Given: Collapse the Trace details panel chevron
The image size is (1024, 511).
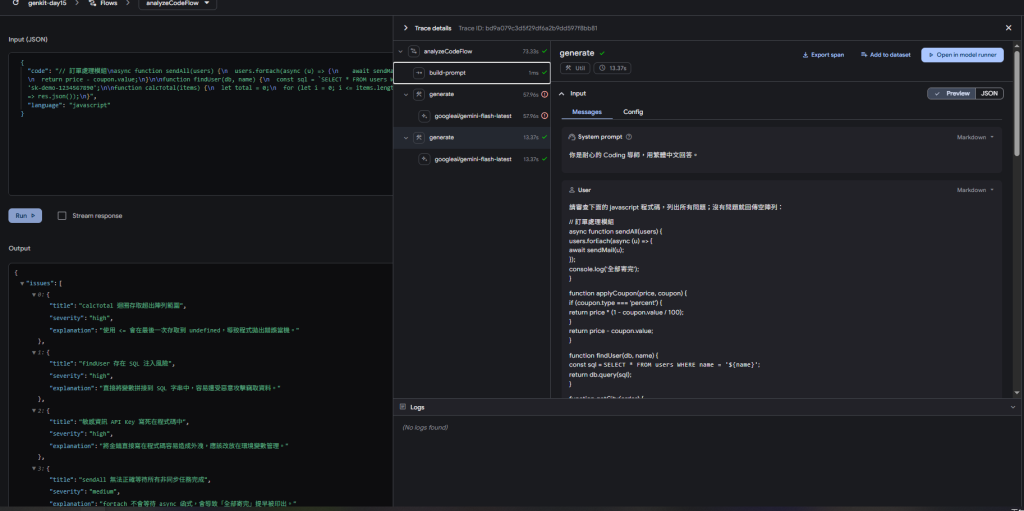Looking at the screenshot, I should 406,28.
